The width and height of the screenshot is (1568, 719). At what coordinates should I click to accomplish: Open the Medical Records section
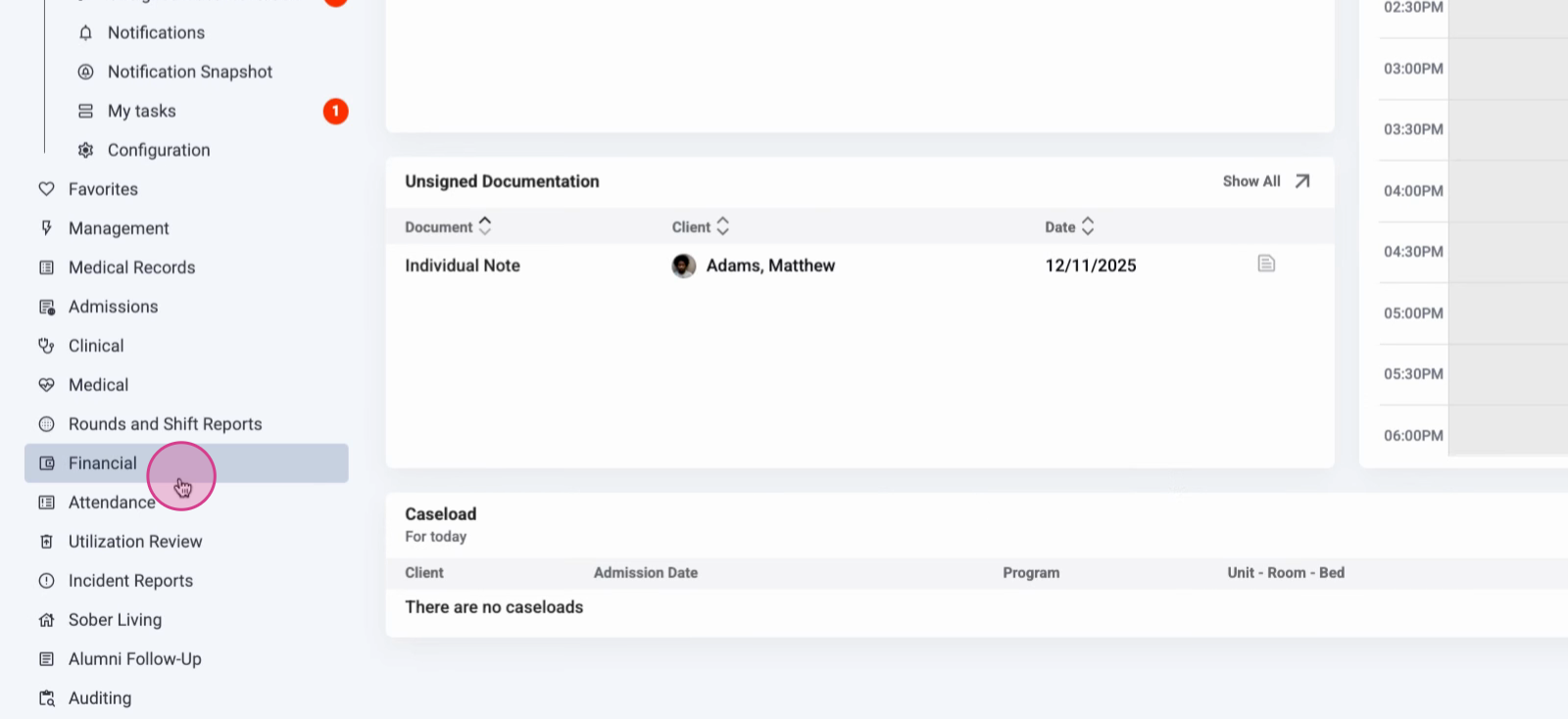point(129,266)
